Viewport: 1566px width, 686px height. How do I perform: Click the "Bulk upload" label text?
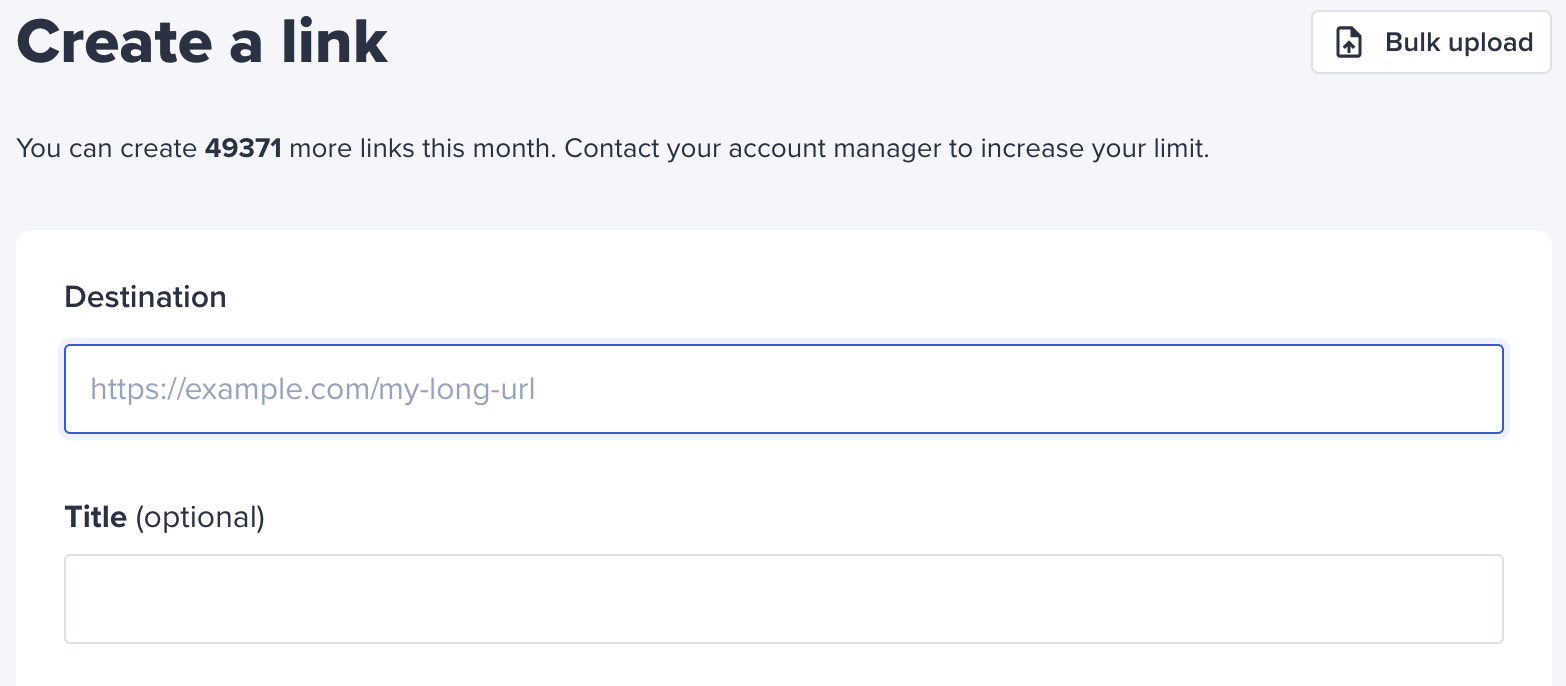coord(1459,43)
